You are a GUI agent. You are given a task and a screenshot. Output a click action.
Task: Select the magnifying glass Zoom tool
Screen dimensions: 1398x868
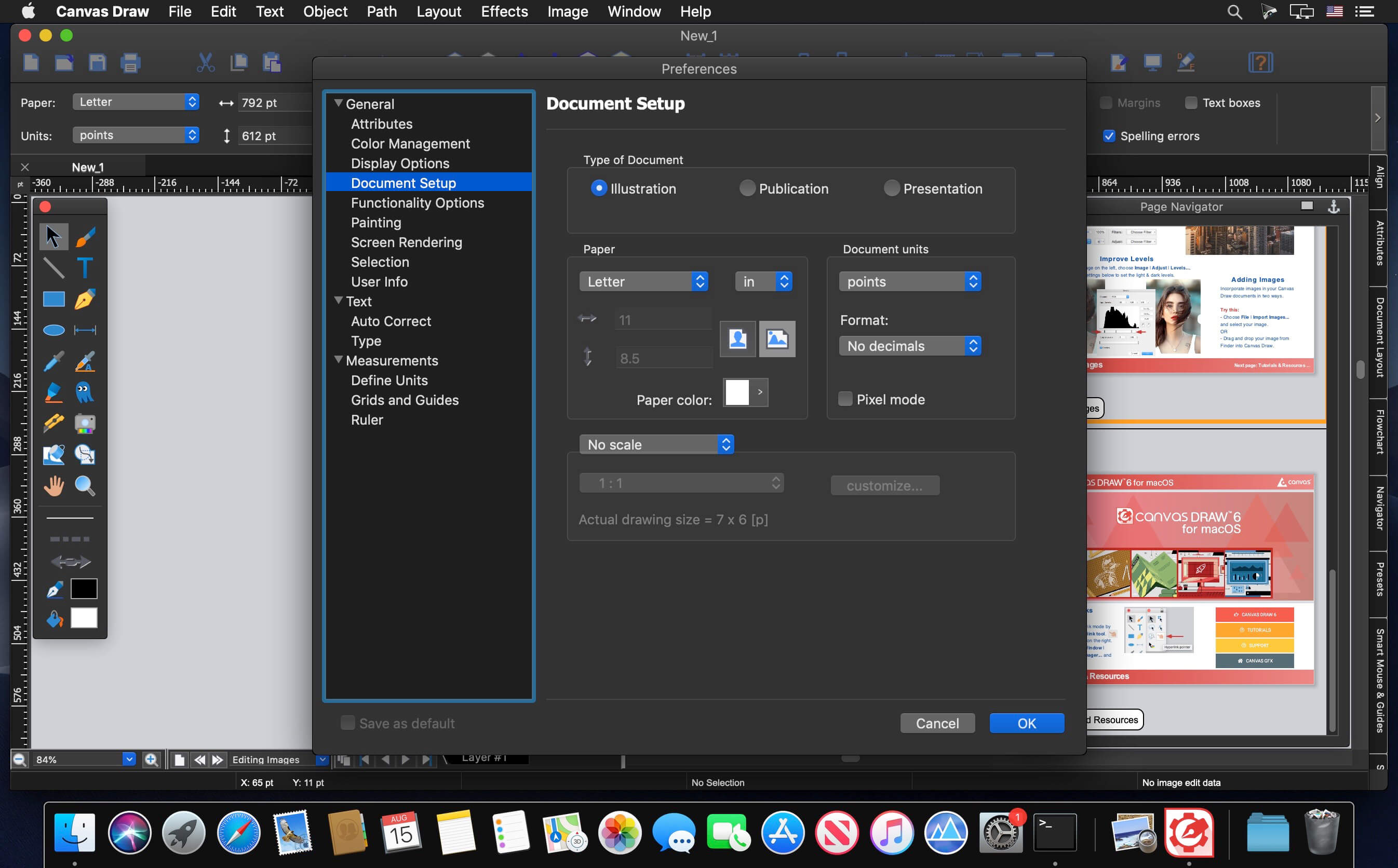(x=85, y=486)
